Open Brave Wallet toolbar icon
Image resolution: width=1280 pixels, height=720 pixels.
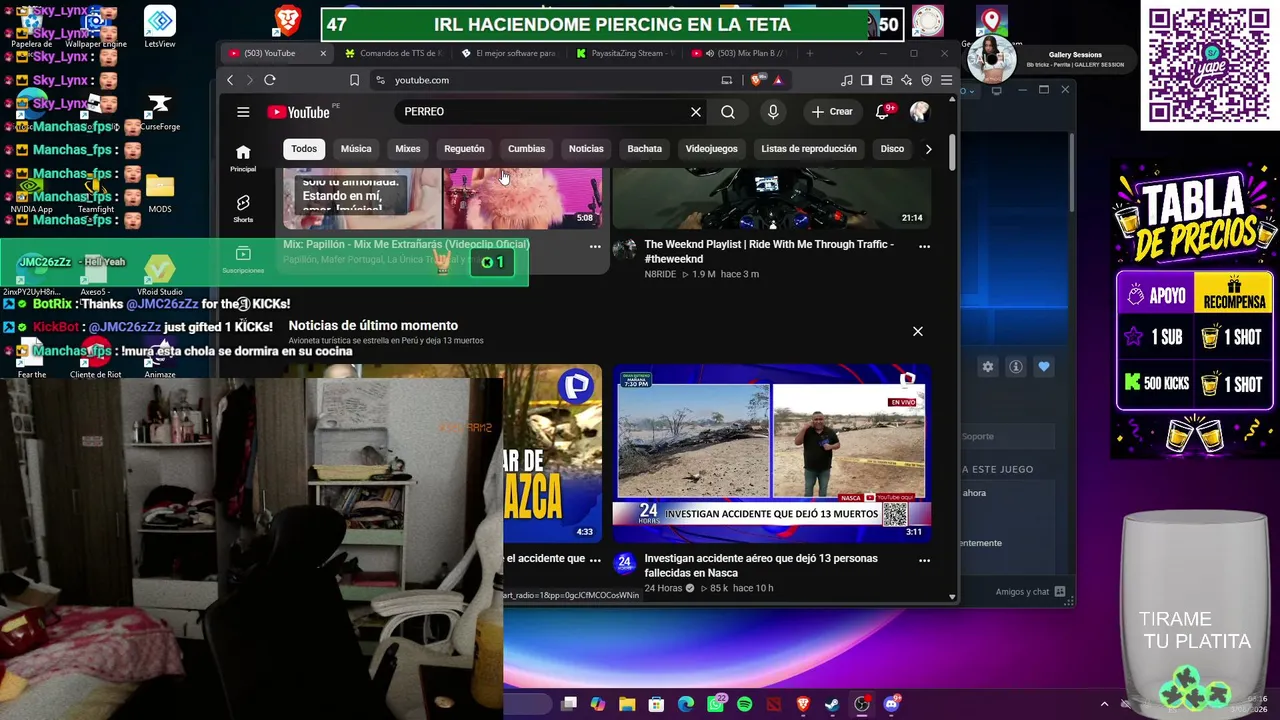coord(887,80)
